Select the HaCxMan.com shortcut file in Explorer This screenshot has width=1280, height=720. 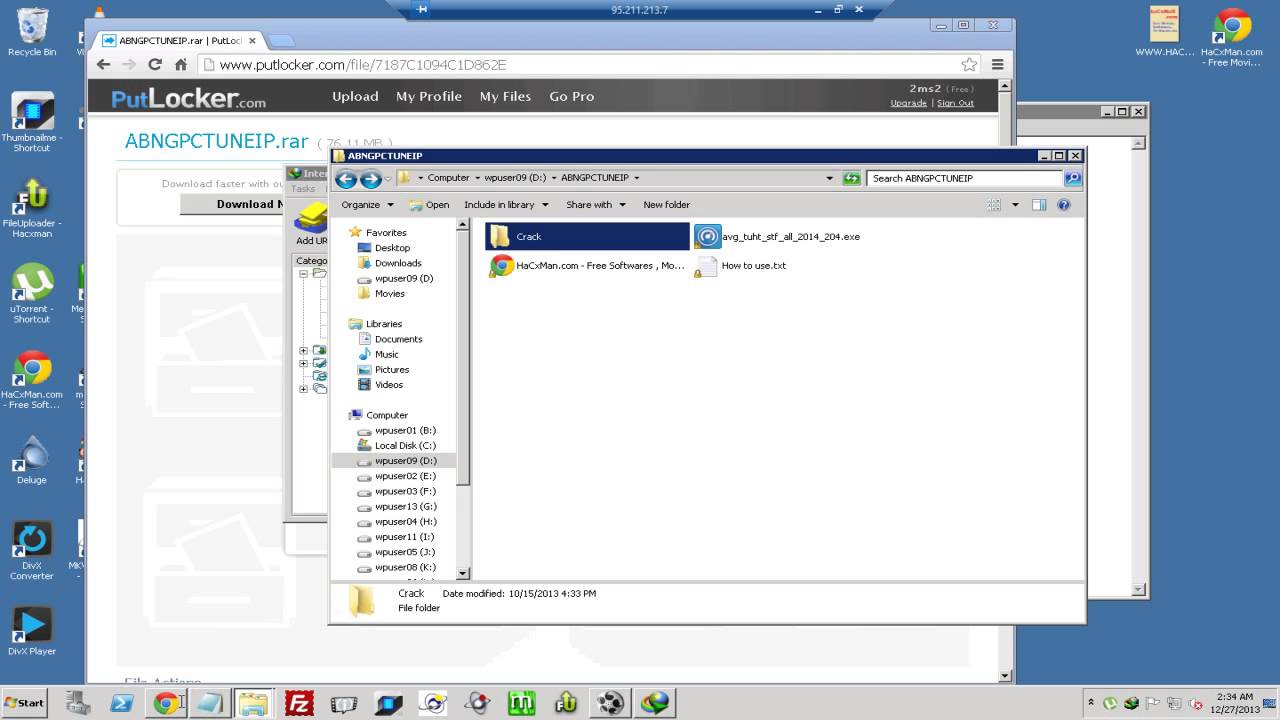(587, 265)
